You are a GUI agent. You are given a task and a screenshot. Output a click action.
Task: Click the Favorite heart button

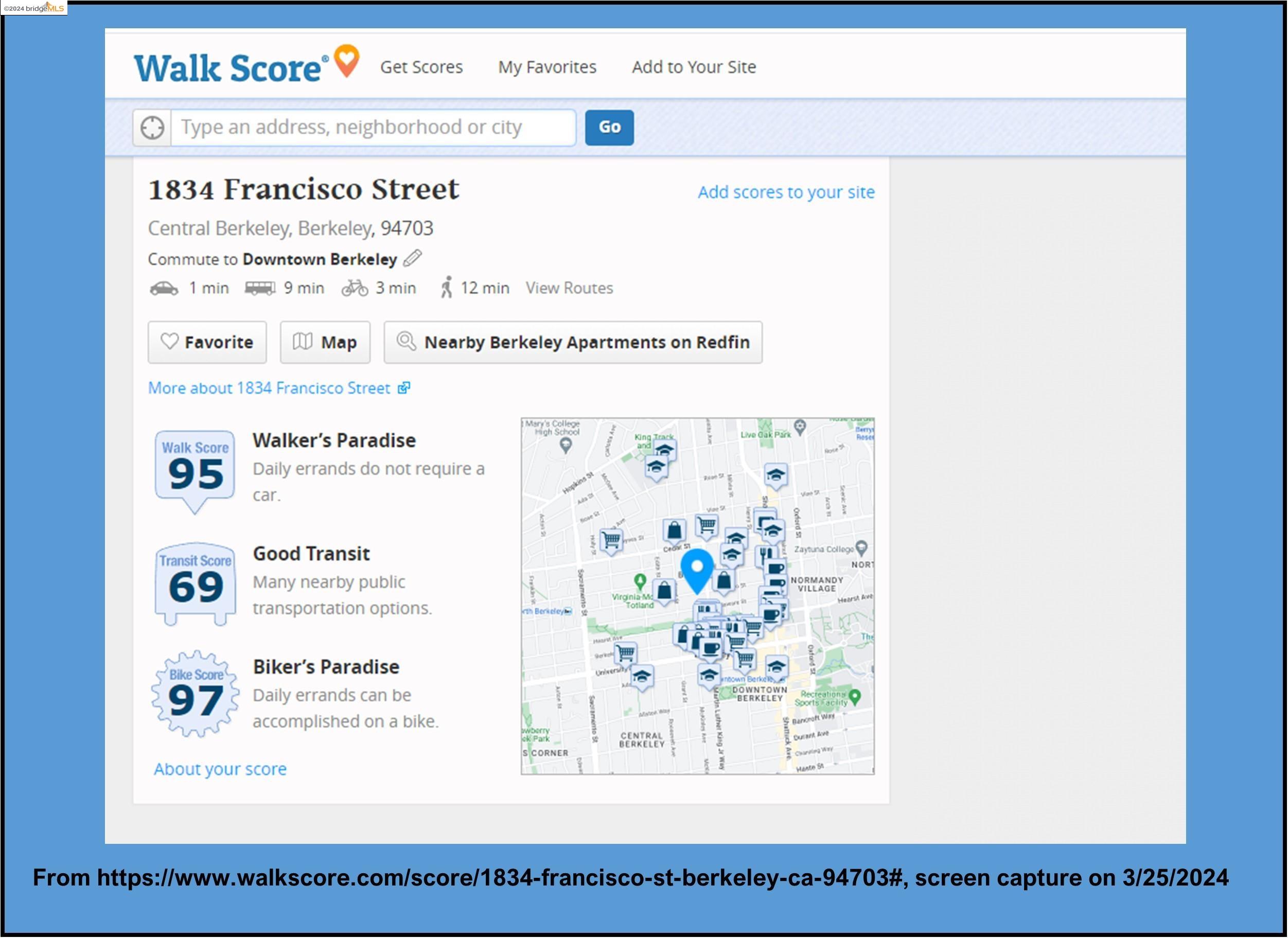pos(207,342)
